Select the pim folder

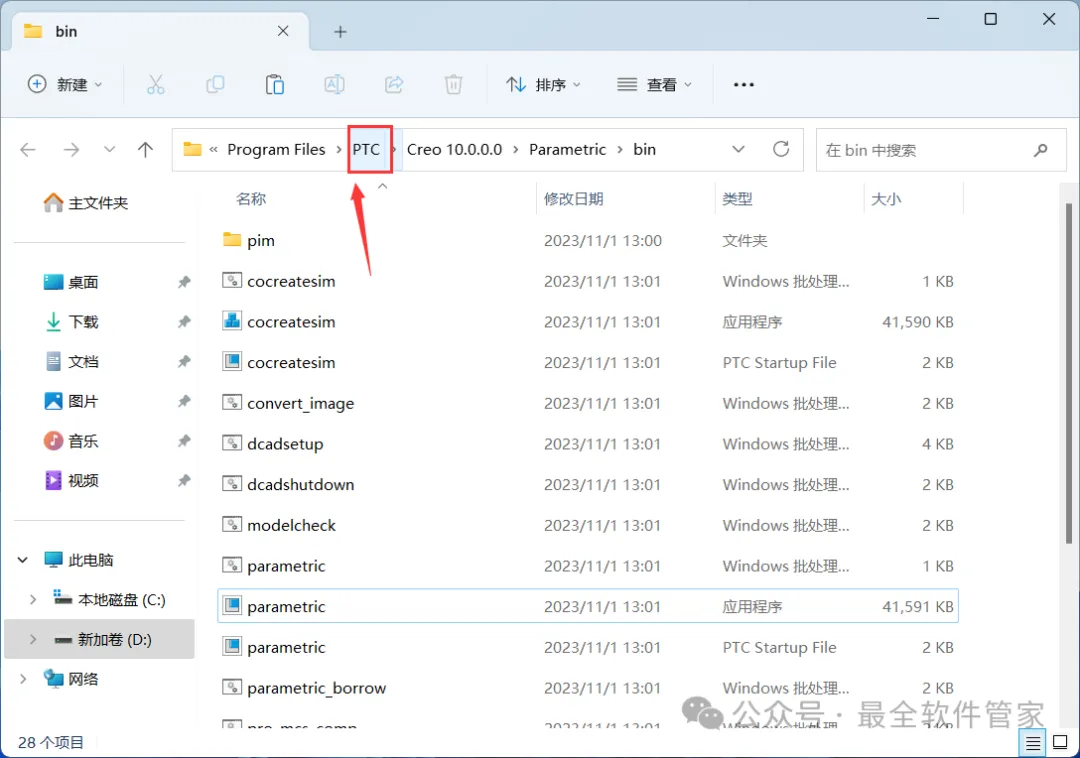click(x=588, y=240)
